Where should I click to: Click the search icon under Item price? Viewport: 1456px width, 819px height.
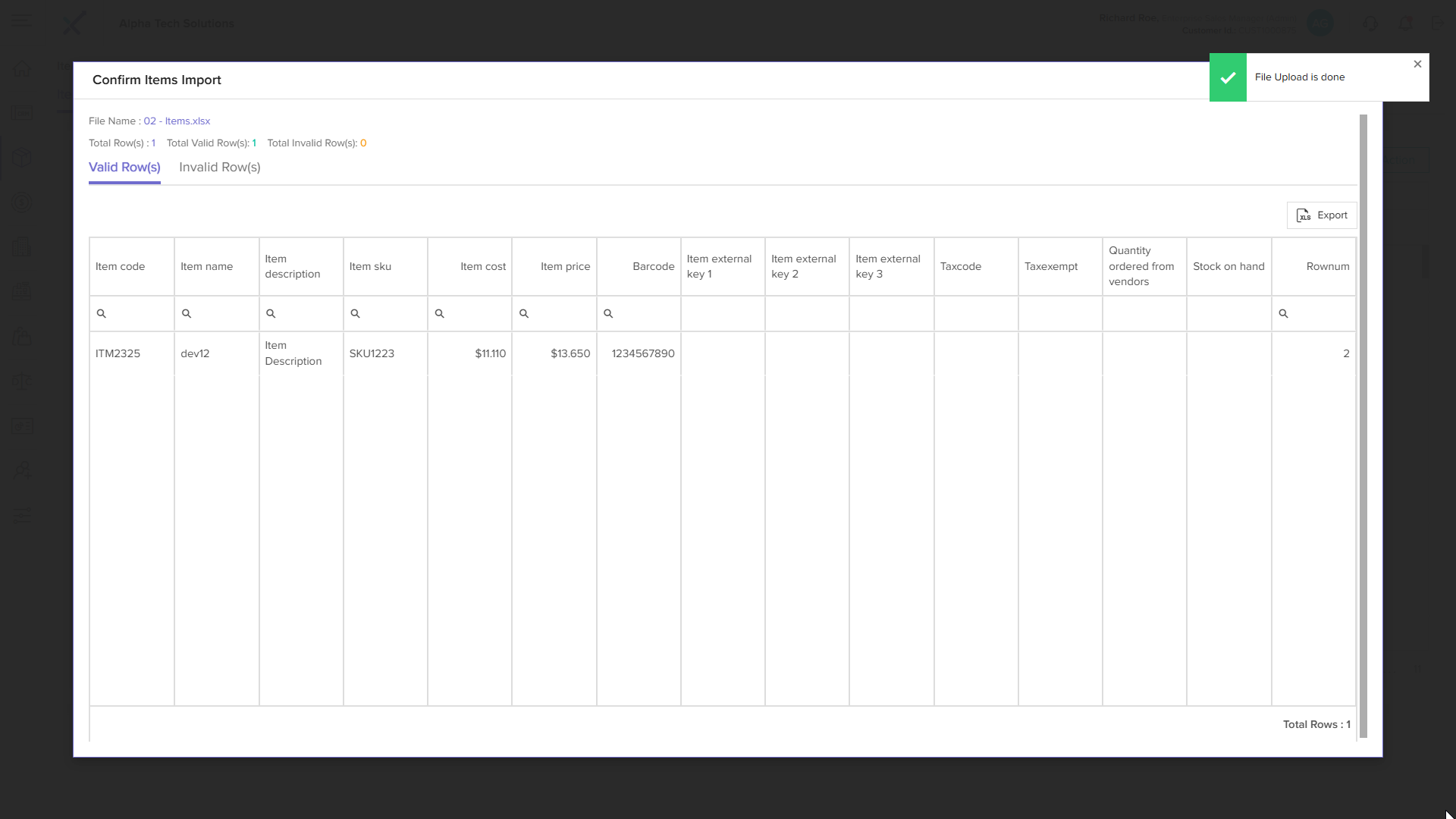pyautogui.click(x=523, y=314)
